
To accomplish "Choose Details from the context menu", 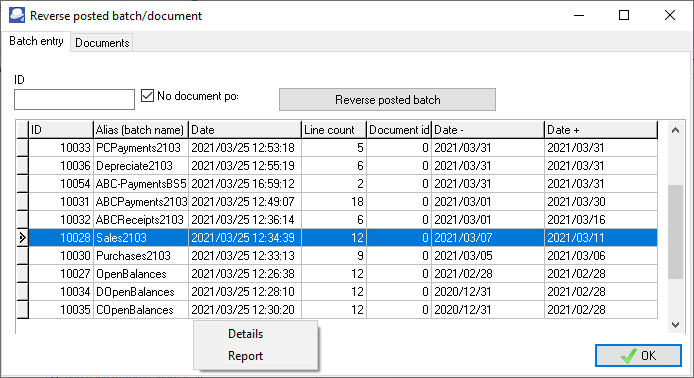I will (x=245, y=334).
